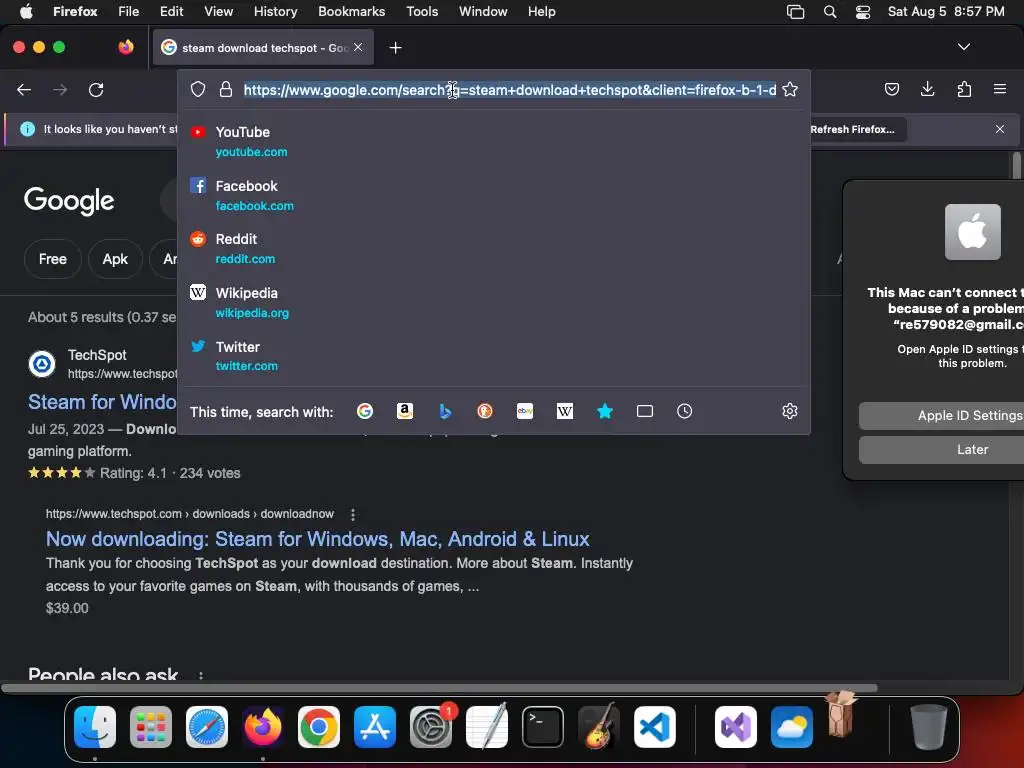Choose the Reddit suggestion
Viewport: 1024px width, 768px height.
point(494,249)
